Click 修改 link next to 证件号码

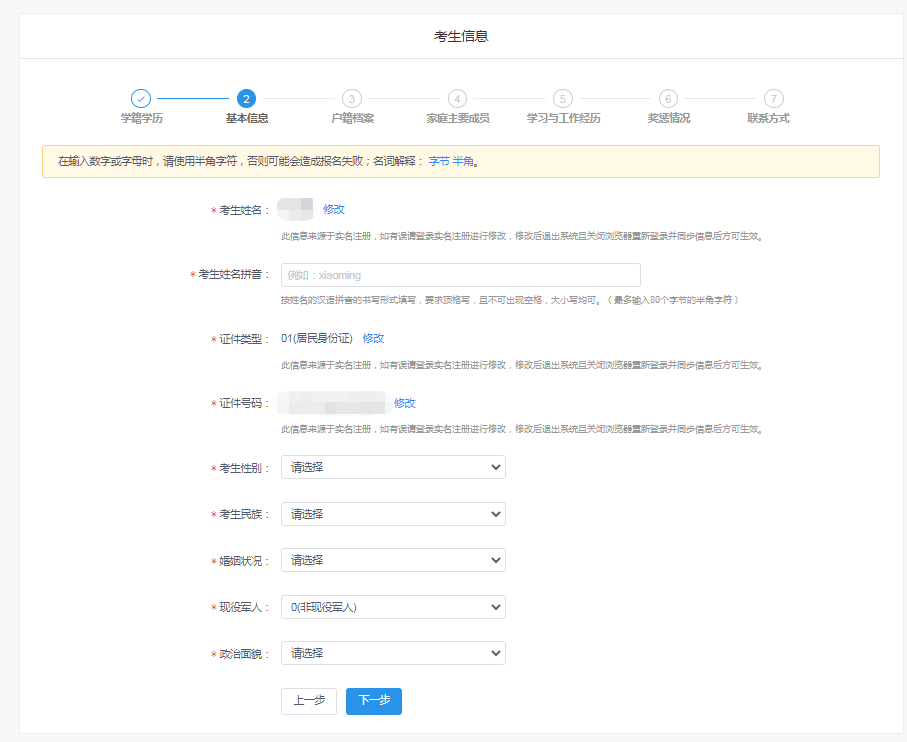tap(404, 403)
